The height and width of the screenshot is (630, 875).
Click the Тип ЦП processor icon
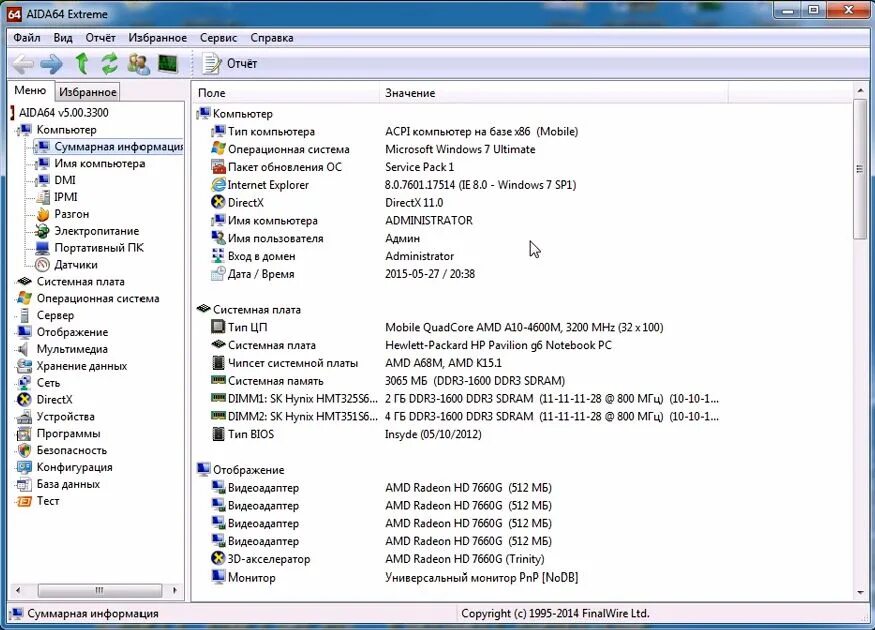tap(218, 327)
